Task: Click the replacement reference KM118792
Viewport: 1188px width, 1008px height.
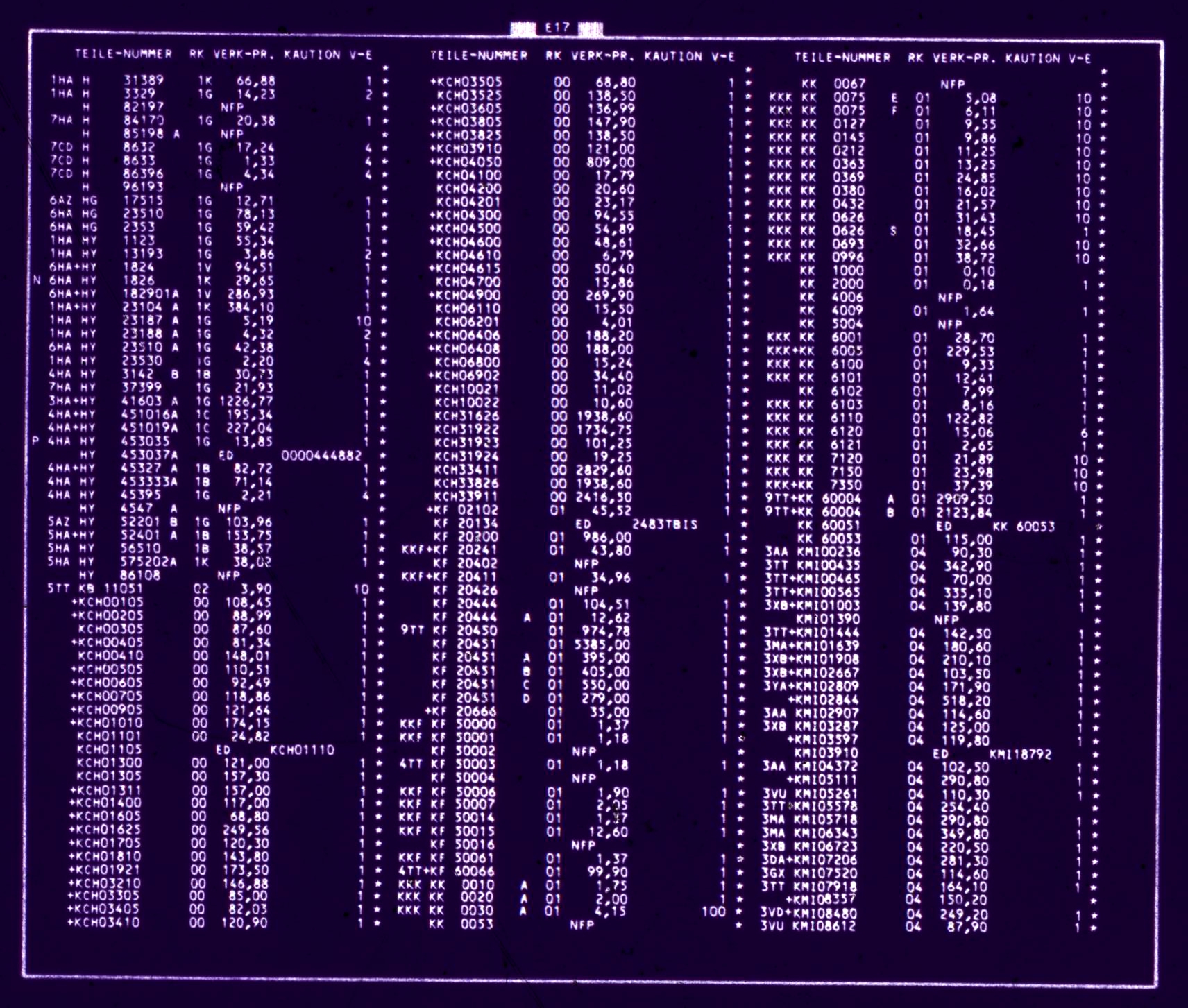Action: click(1019, 754)
